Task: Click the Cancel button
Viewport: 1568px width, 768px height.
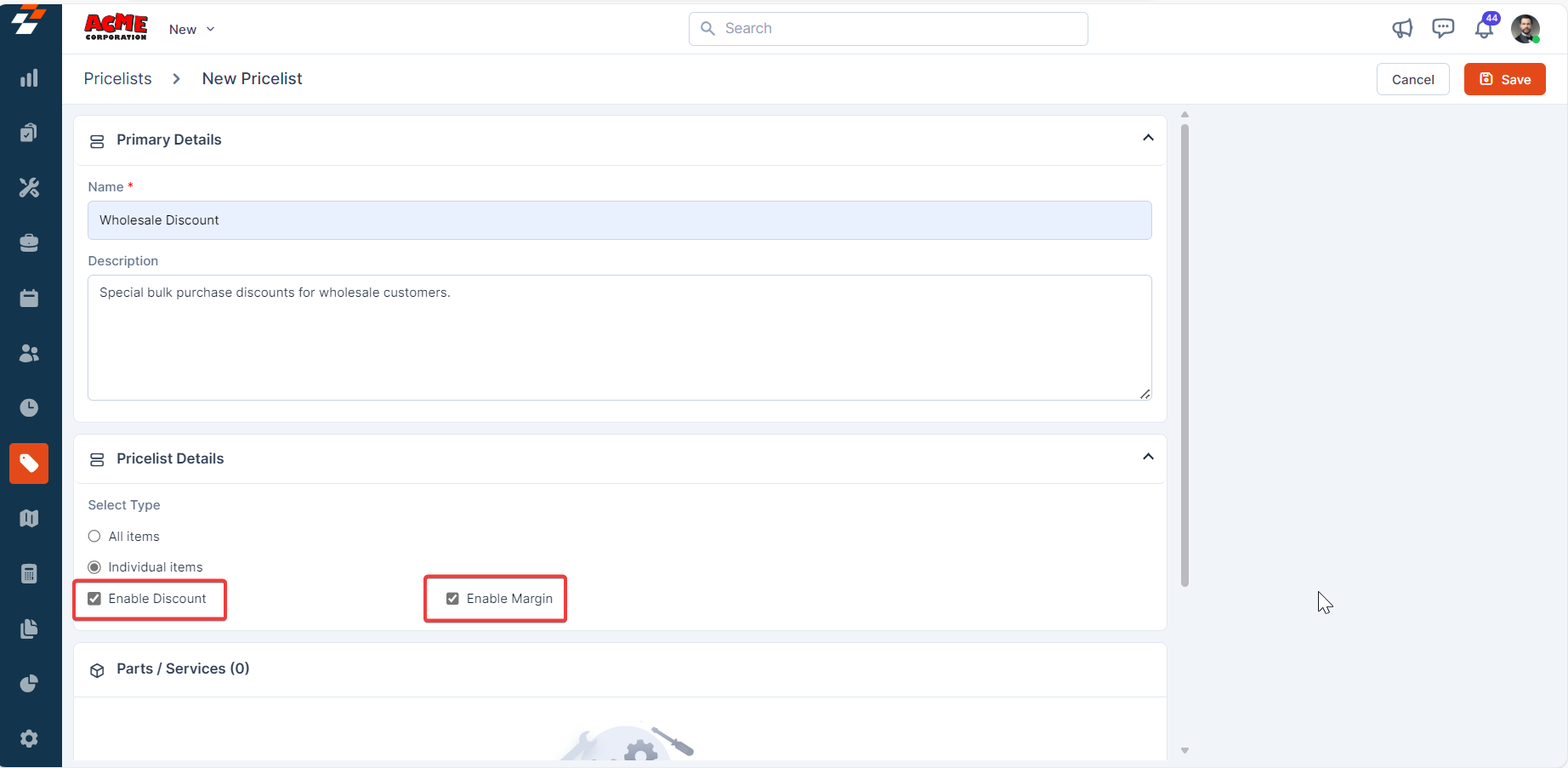Action: click(1412, 79)
